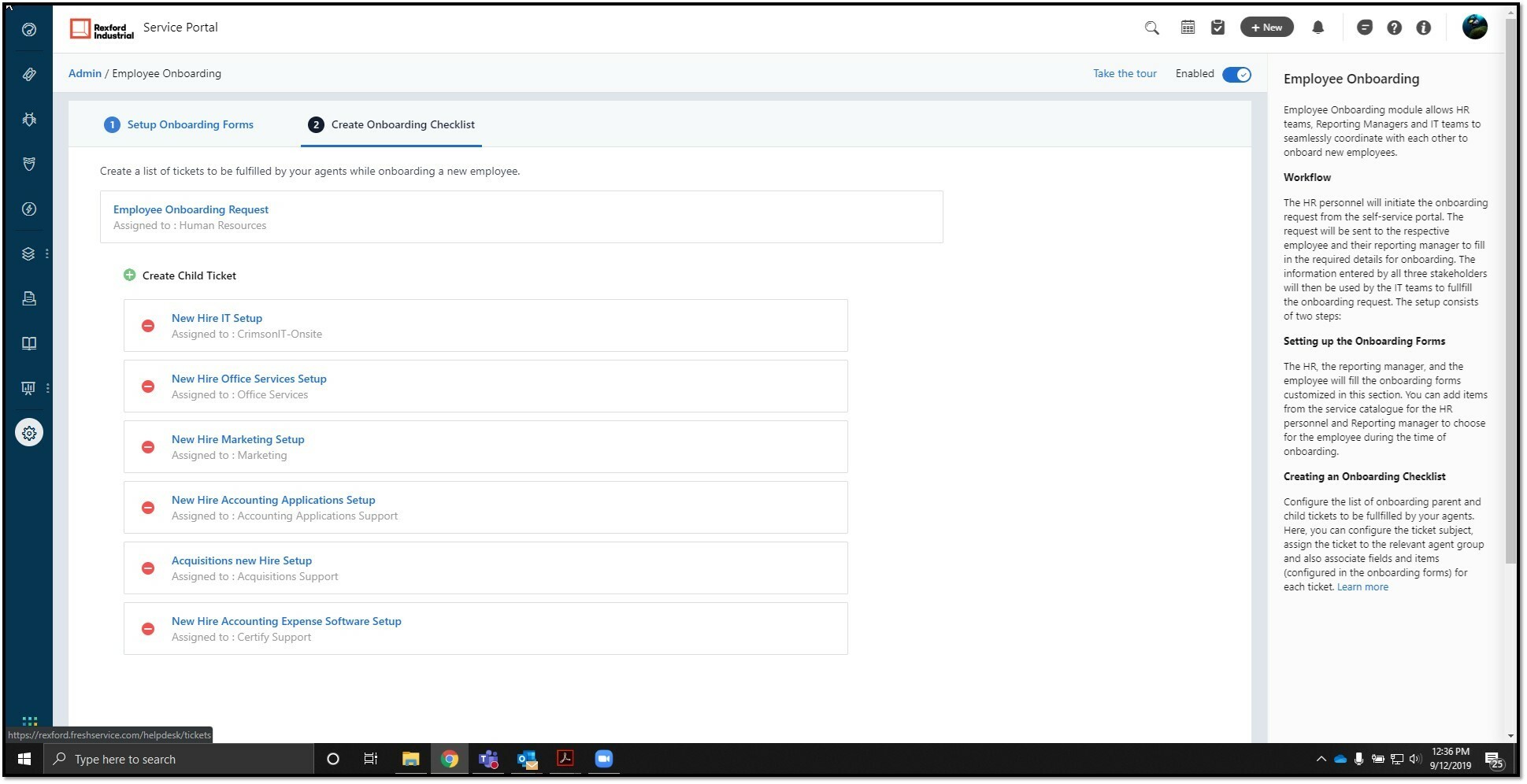Open Windows Action Center notifications
1527x784 pixels.
click(1494, 759)
